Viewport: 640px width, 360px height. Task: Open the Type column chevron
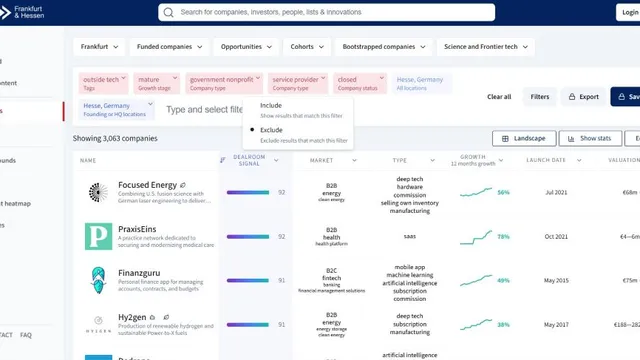pyautogui.click(x=432, y=160)
